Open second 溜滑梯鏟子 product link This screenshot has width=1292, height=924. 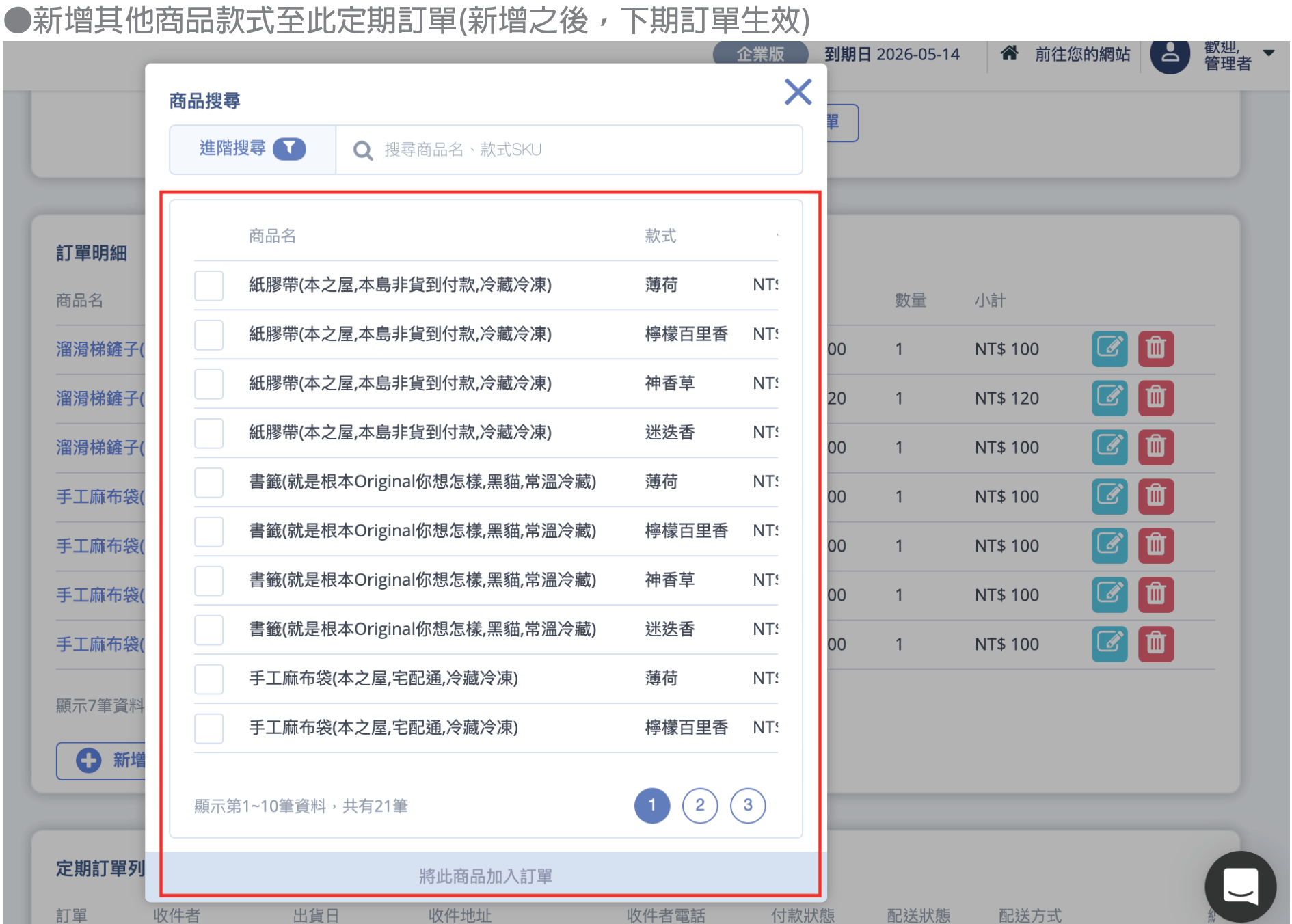coord(100,398)
